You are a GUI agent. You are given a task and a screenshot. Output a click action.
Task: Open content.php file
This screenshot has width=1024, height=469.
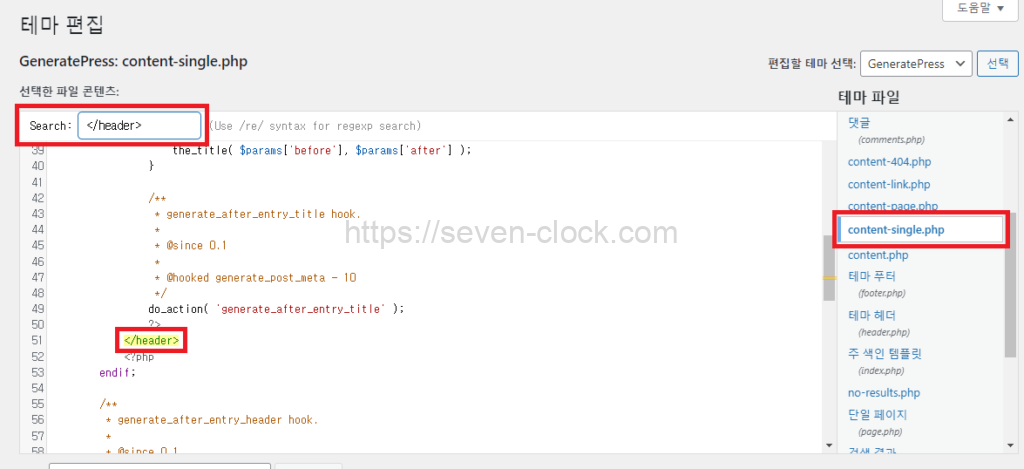[877, 255]
